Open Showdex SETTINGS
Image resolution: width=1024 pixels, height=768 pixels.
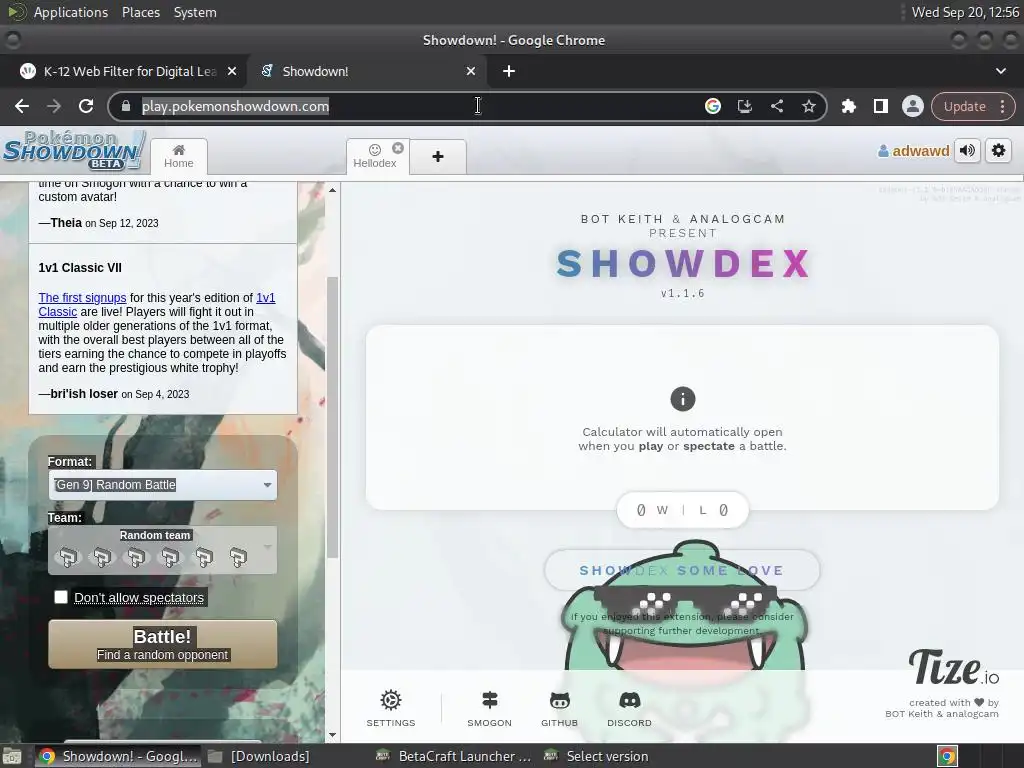(391, 709)
